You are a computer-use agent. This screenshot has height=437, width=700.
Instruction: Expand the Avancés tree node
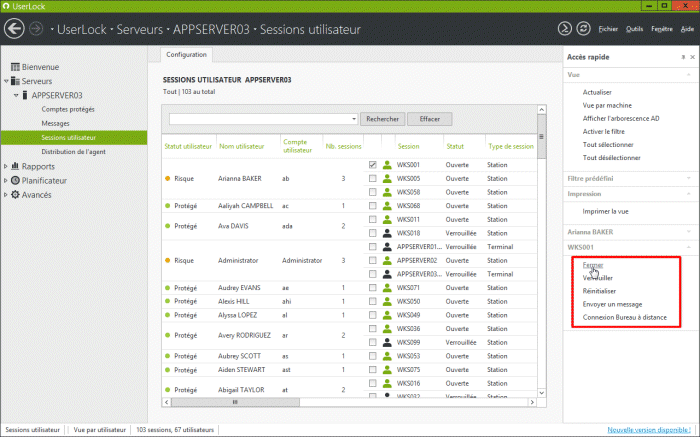6,195
